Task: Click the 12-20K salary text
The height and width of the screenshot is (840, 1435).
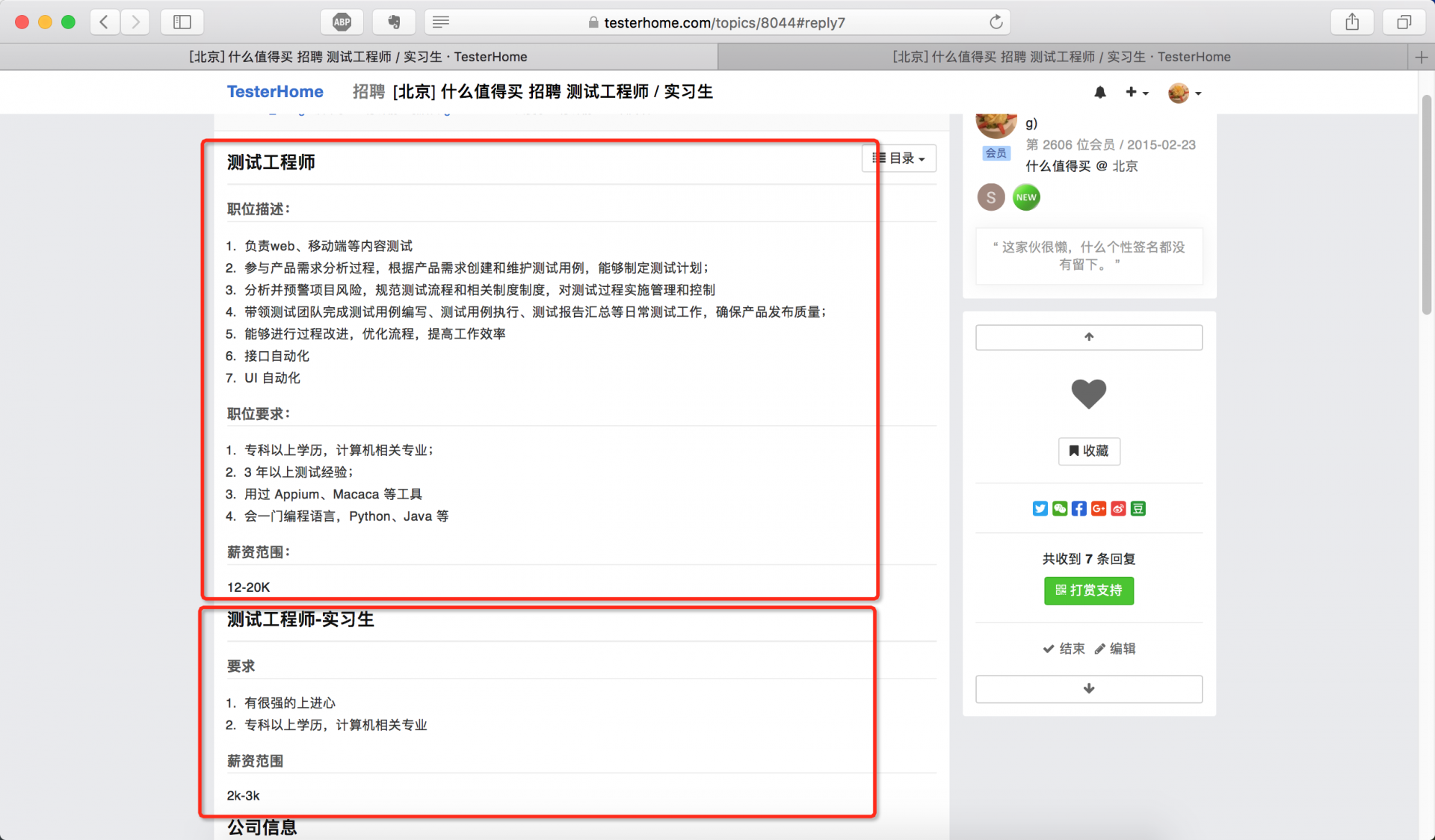Action: [248, 587]
